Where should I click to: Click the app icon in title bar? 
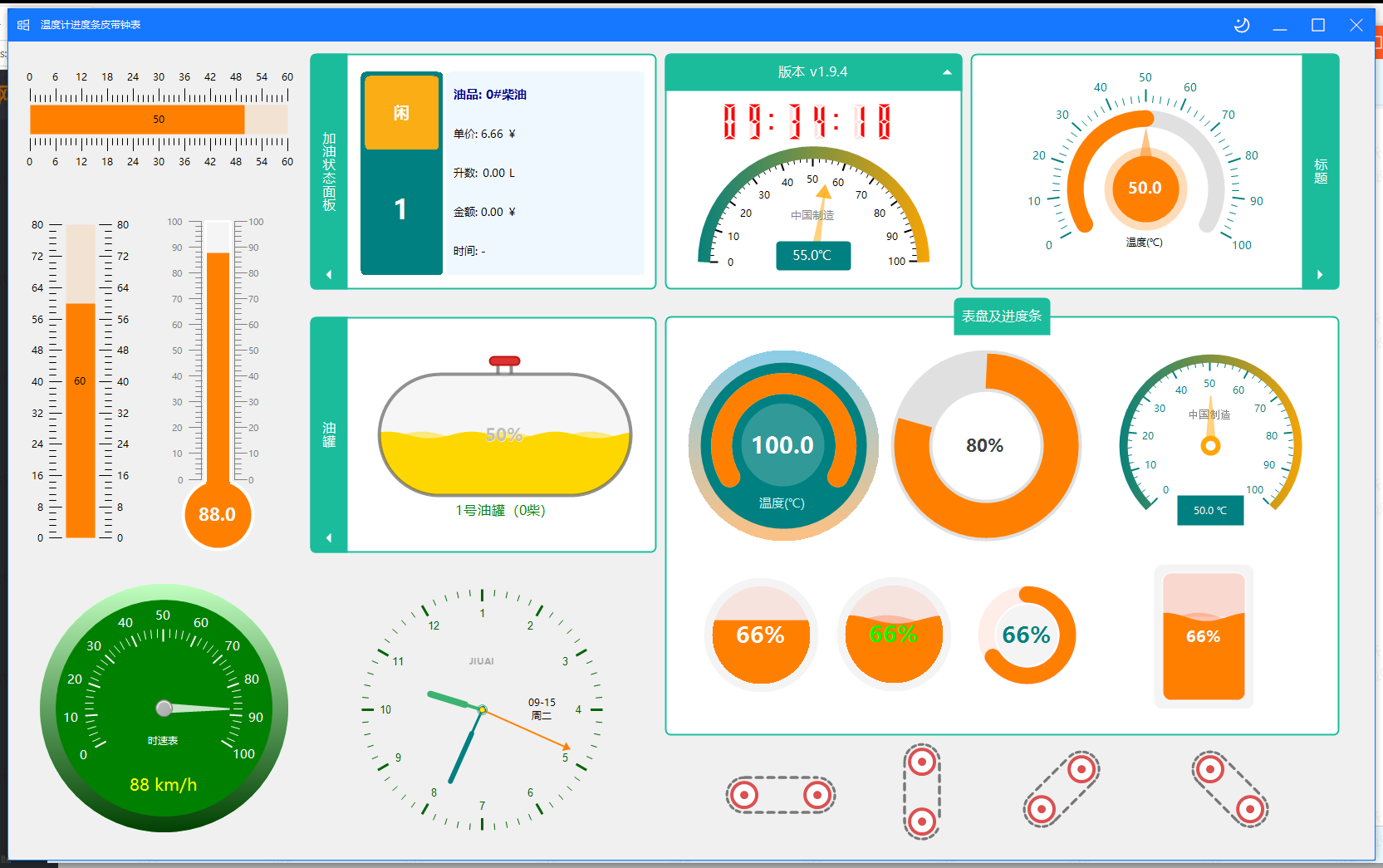pos(23,25)
